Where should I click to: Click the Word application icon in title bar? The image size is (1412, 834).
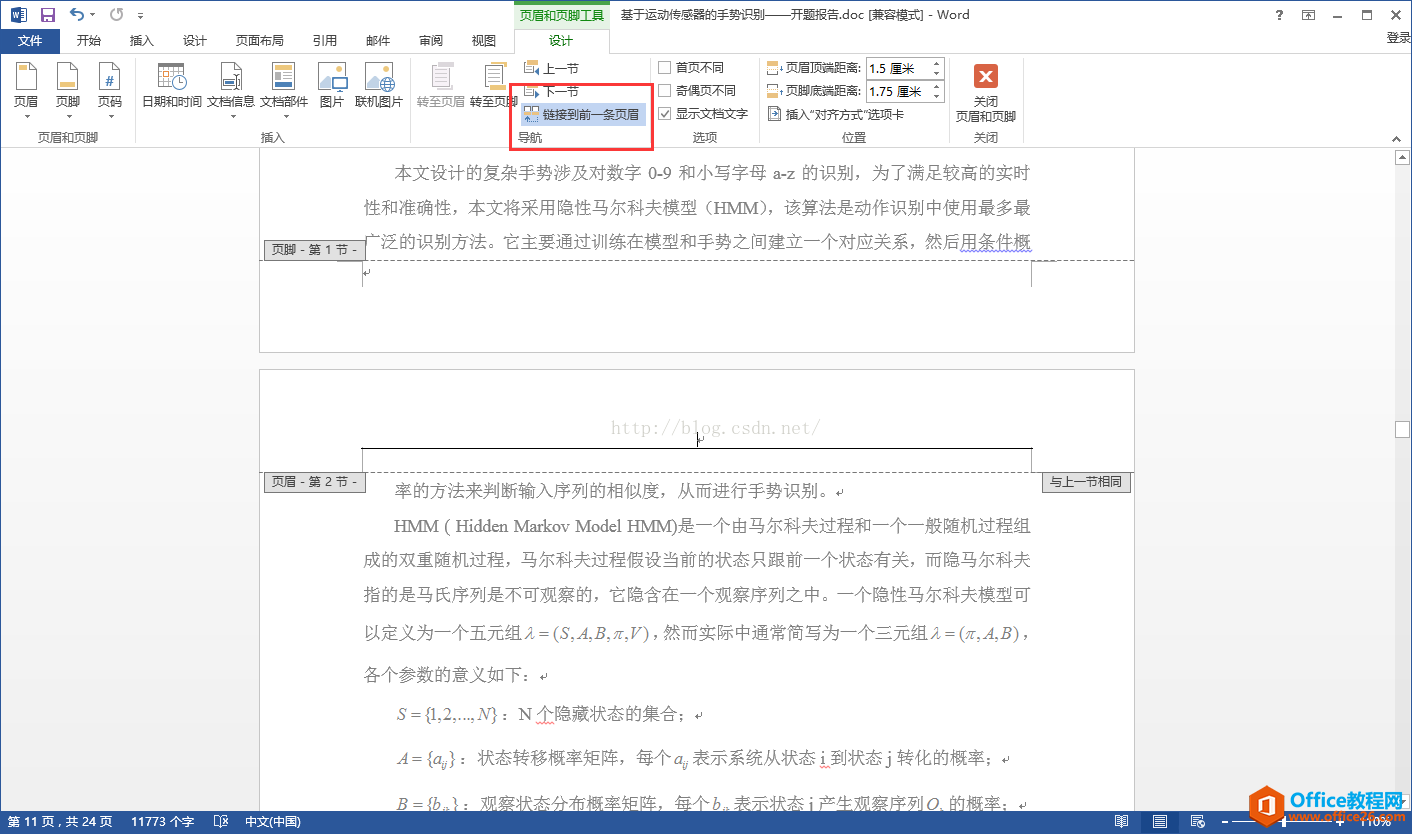19,15
